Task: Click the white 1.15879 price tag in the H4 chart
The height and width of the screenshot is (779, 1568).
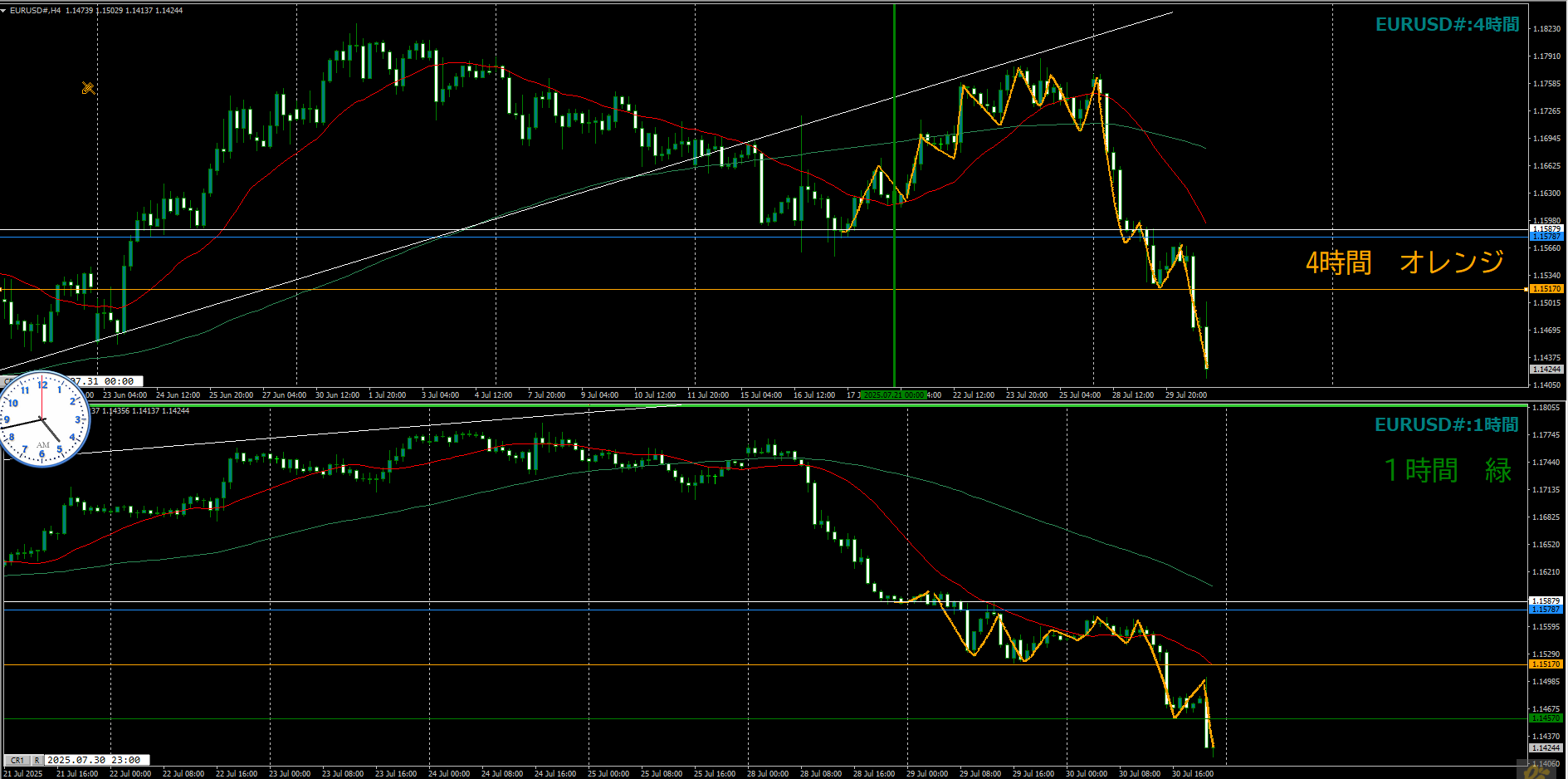Action: click(1546, 228)
